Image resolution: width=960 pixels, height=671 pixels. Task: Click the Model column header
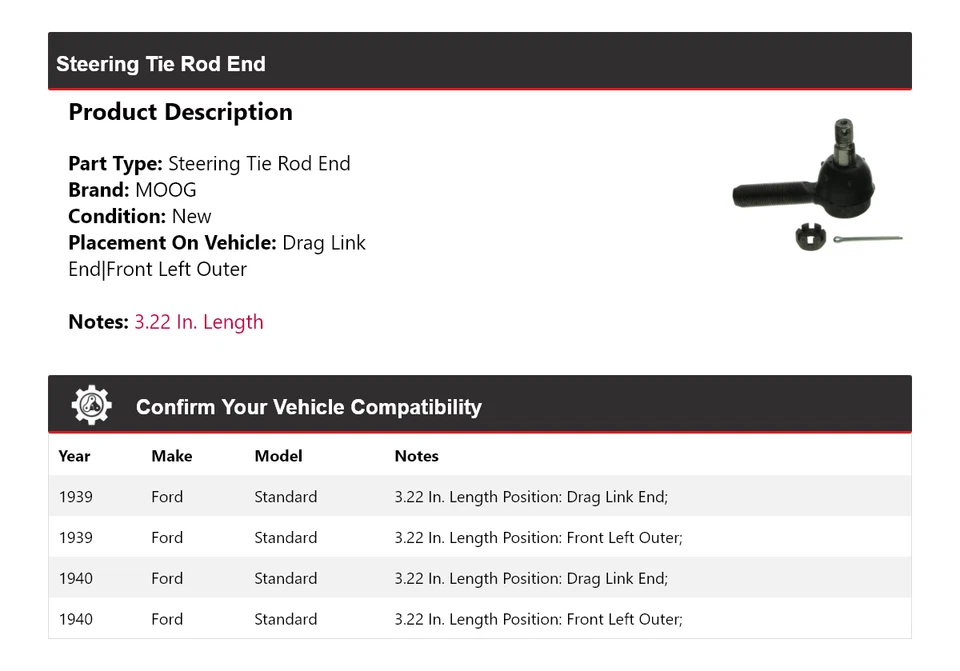(278, 456)
